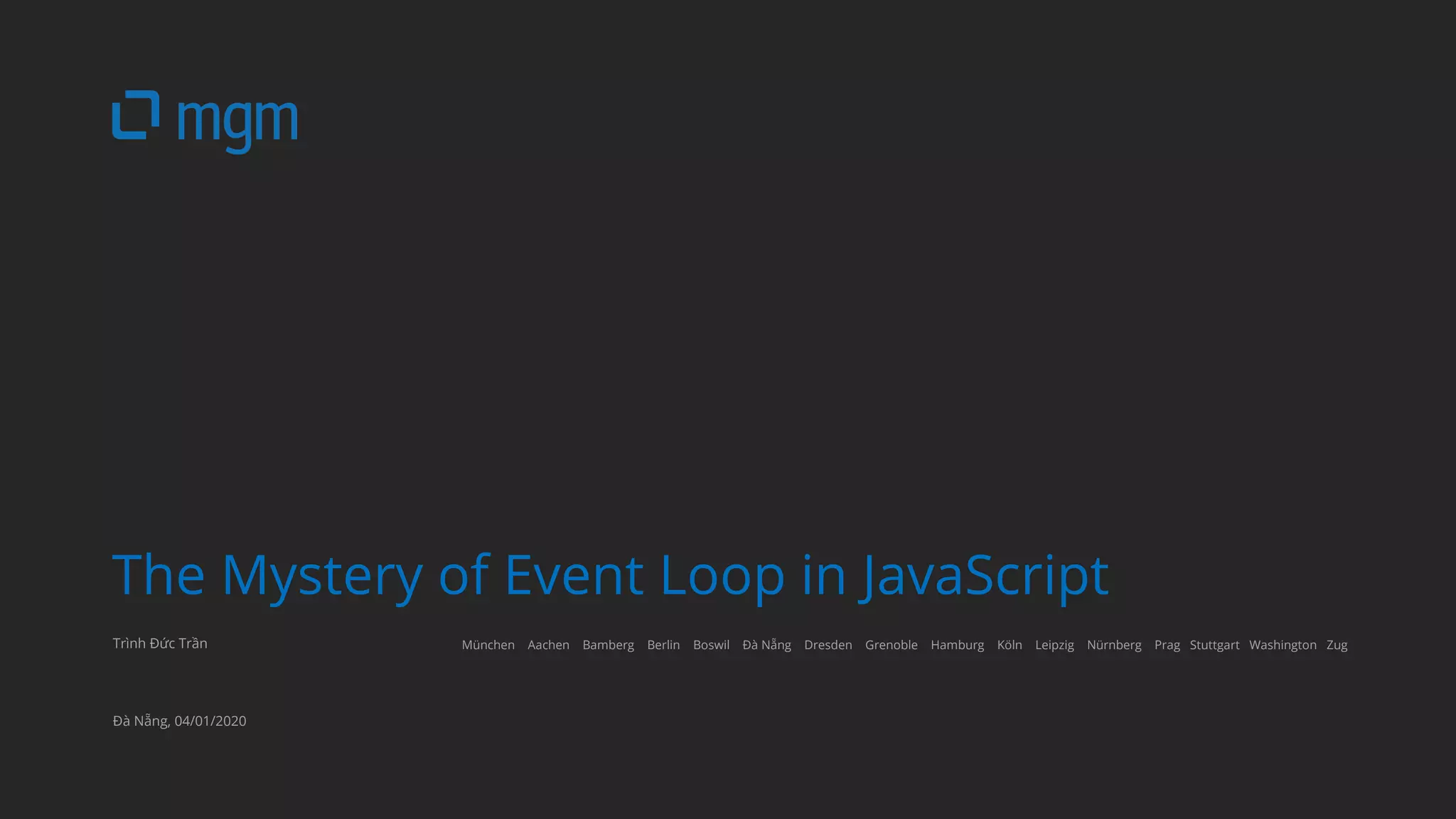The height and width of the screenshot is (819, 1456).
Task: Select the München city label
Action: [x=488, y=645]
